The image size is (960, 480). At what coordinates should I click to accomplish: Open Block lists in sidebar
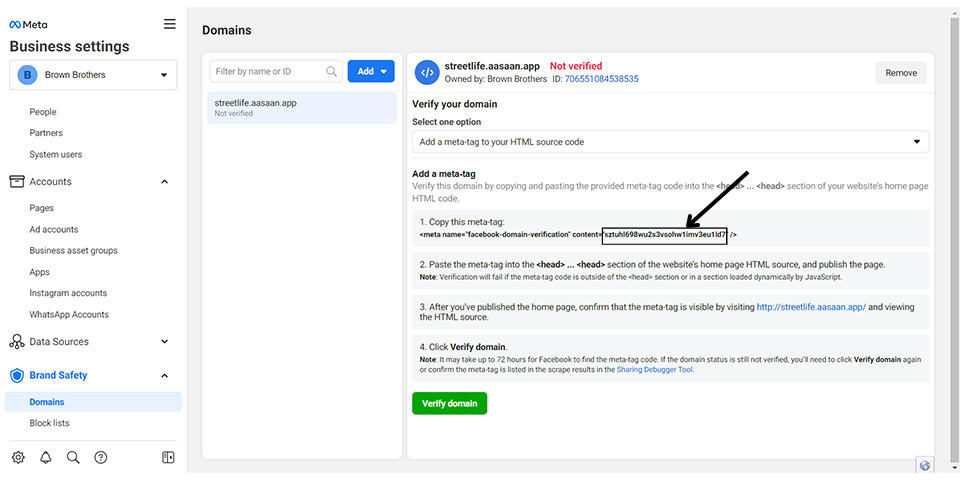click(x=50, y=423)
